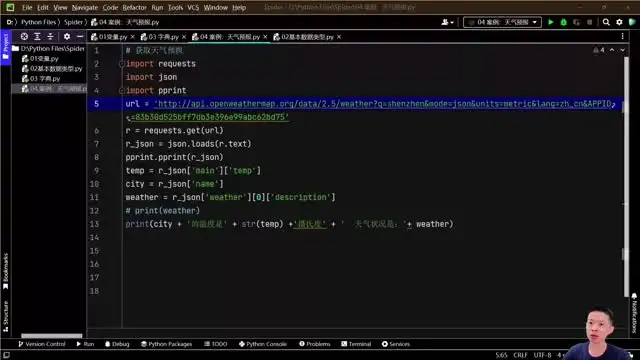This screenshot has width=640, height=360.
Task: Open Debug tool window at bottom
Action: (117, 344)
